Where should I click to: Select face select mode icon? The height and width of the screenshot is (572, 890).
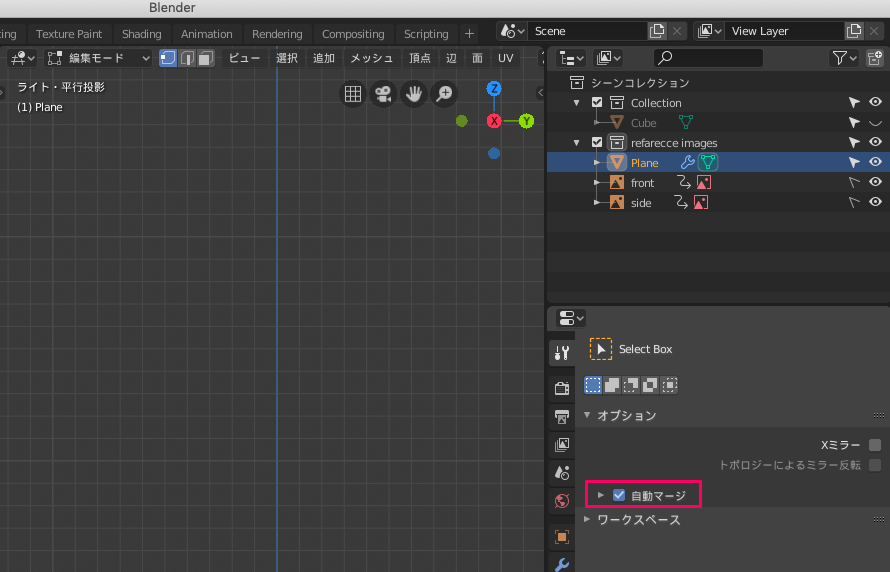pos(205,58)
